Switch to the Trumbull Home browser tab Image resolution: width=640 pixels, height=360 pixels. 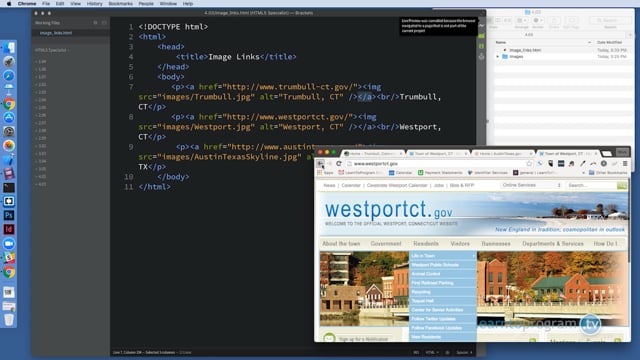[x=372, y=153]
